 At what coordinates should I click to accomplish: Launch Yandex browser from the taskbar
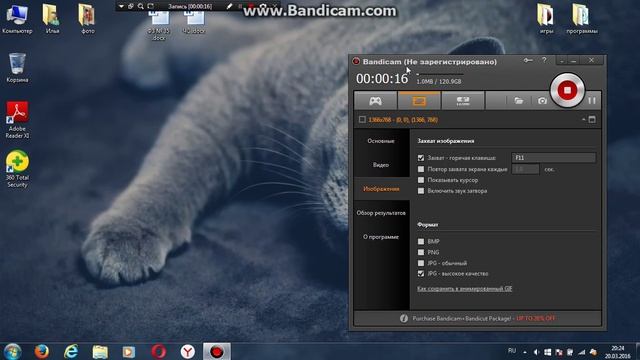point(187,351)
